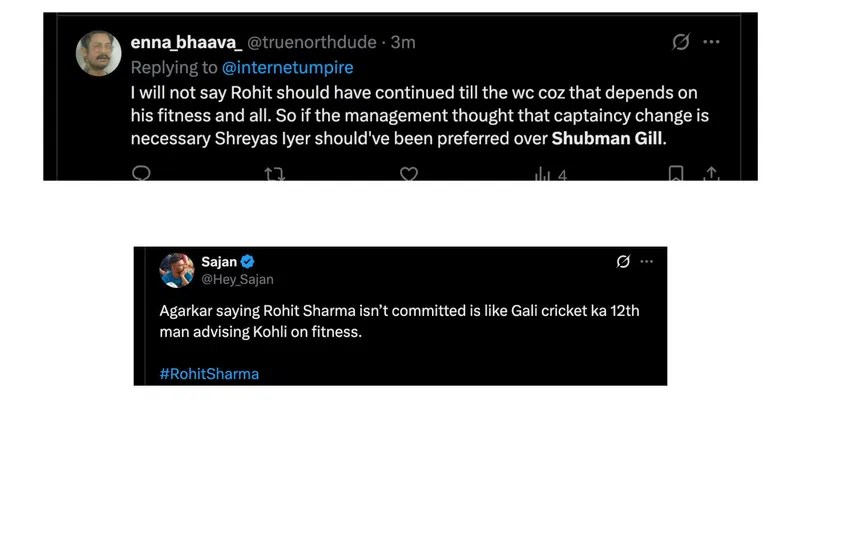The image size is (864, 540).
Task: Click the enna_bhaava_ display name
Action: [186, 42]
